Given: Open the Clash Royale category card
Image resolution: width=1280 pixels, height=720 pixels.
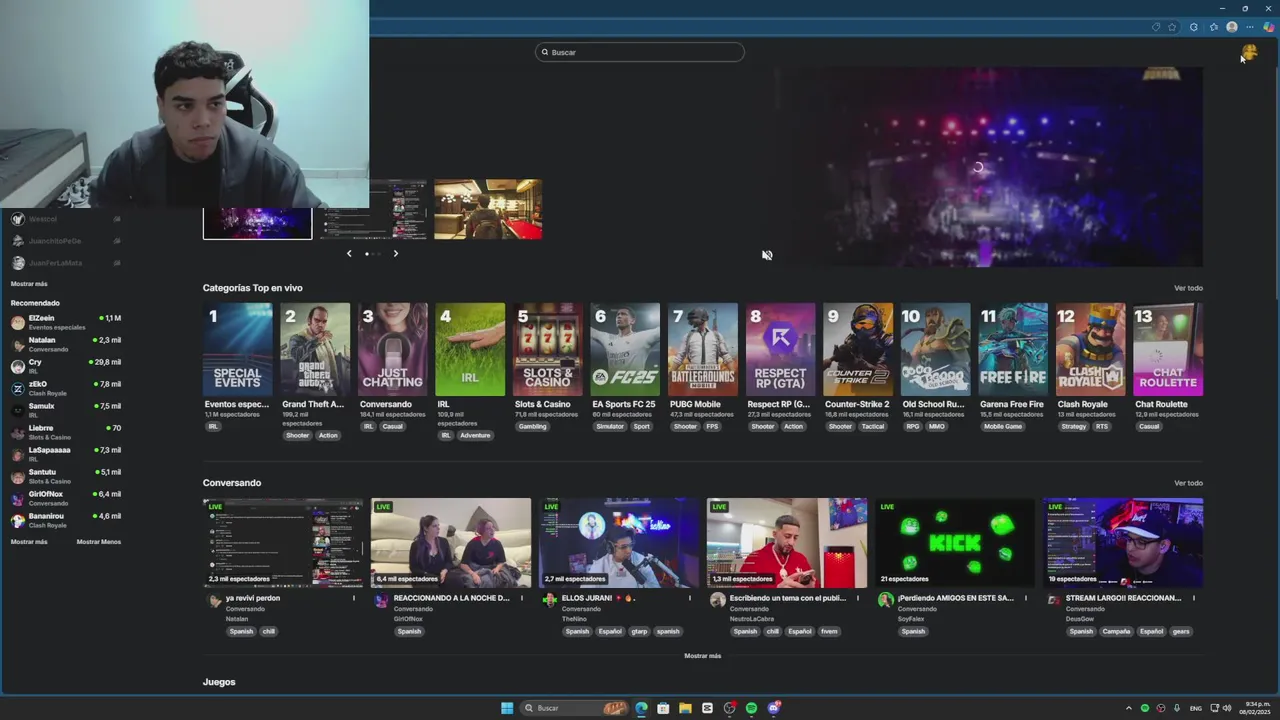Looking at the screenshot, I should point(1090,350).
